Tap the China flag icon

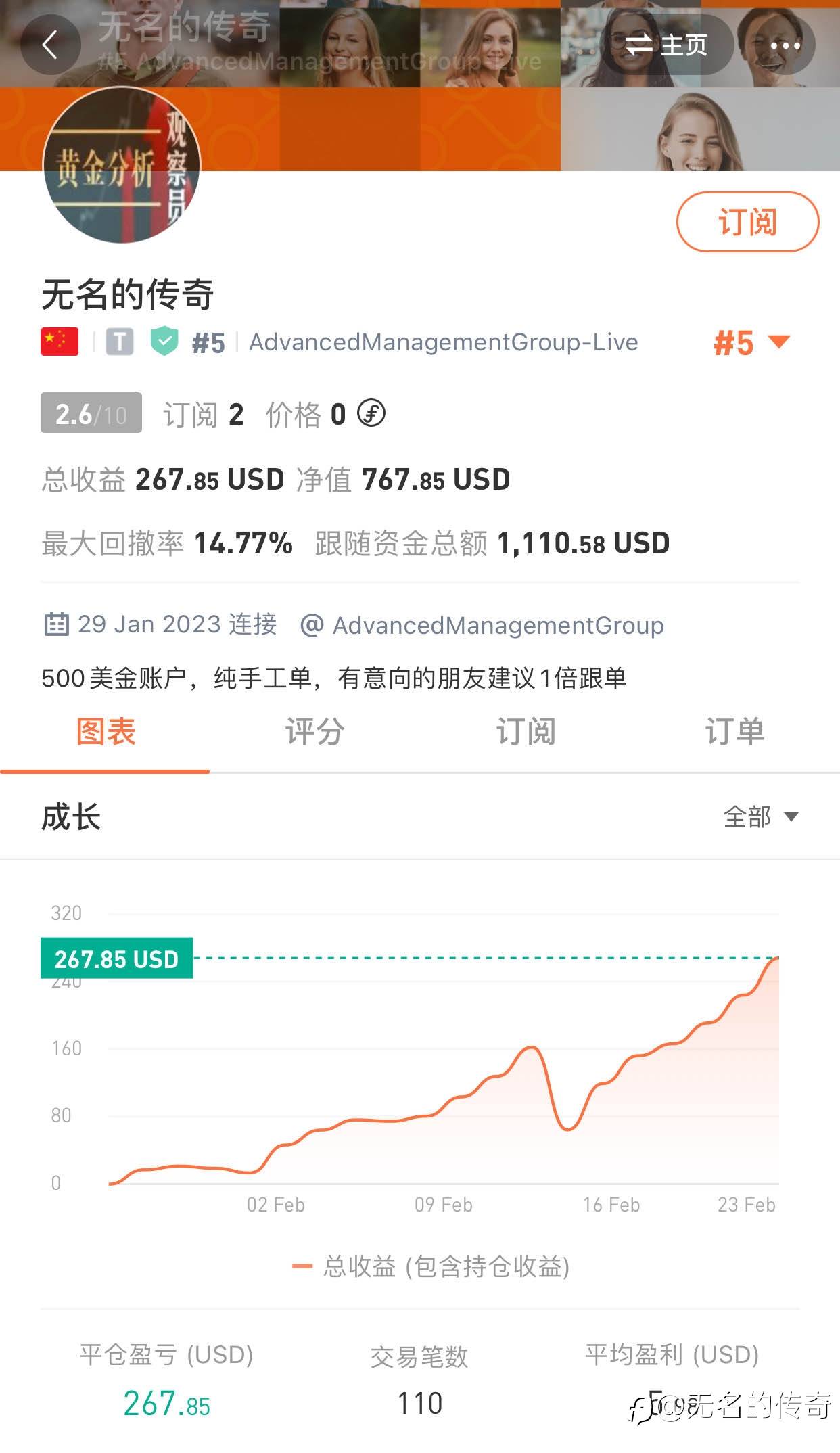click(60, 342)
